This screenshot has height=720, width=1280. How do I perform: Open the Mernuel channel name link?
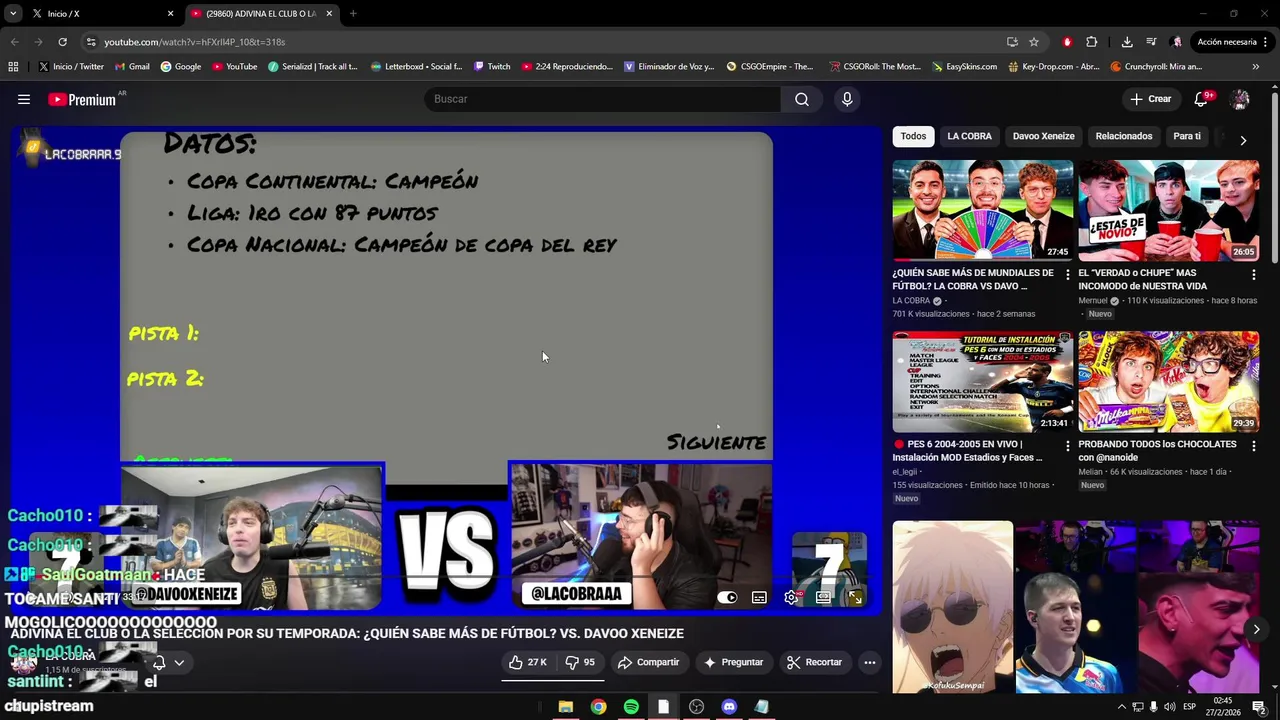[1093, 301]
